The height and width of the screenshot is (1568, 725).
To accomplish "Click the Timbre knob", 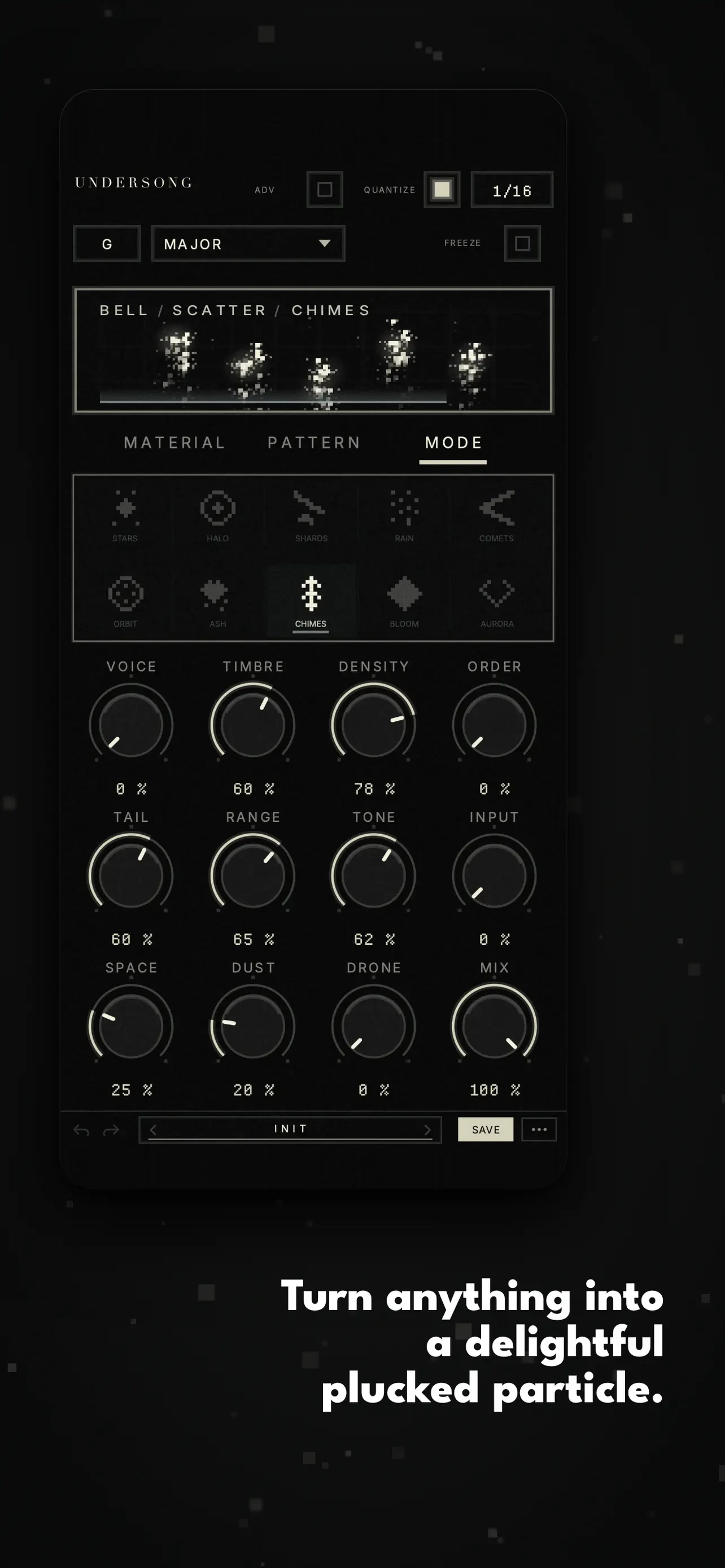I will (252, 724).
